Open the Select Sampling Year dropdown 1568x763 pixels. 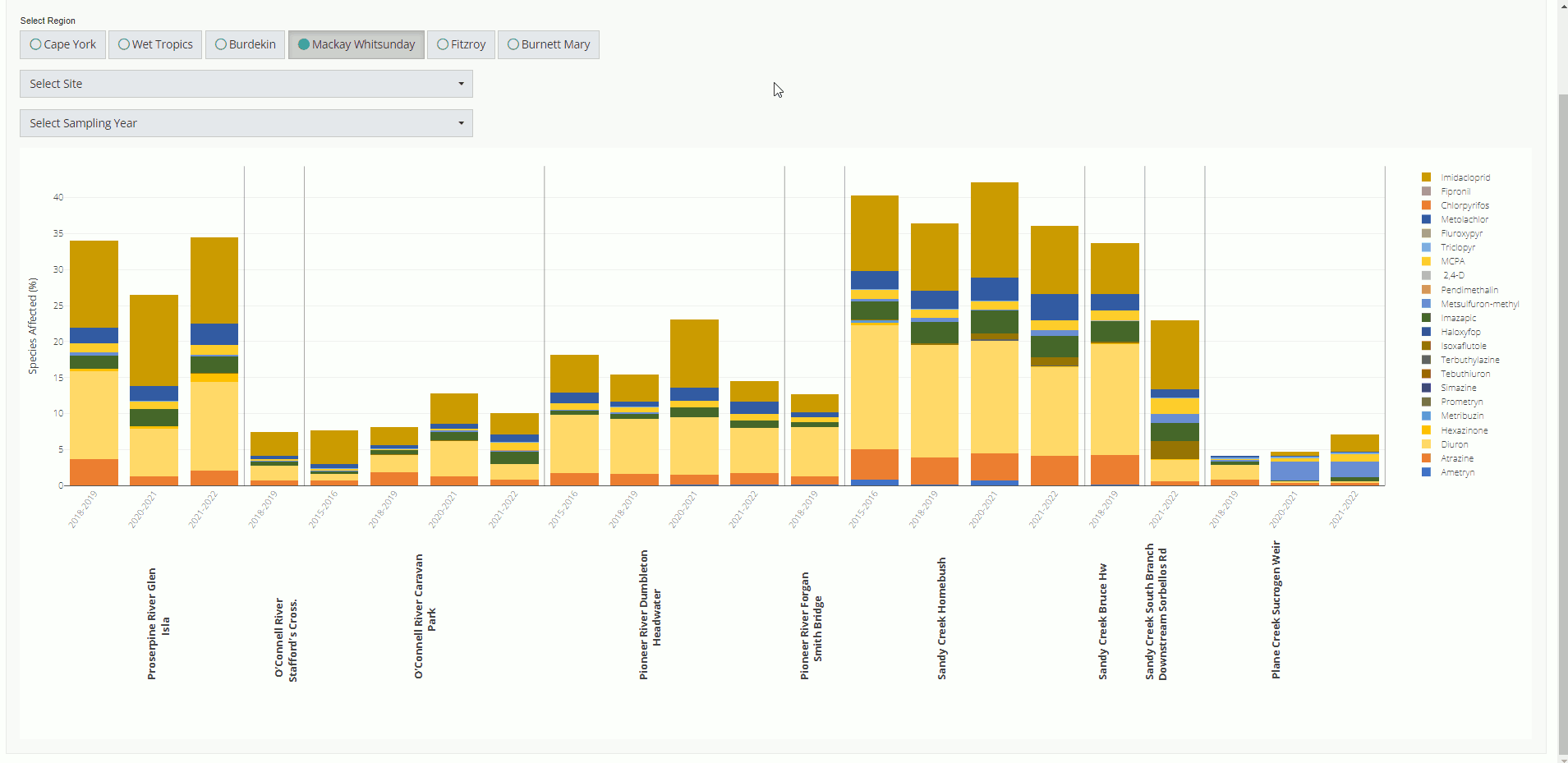point(246,123)
